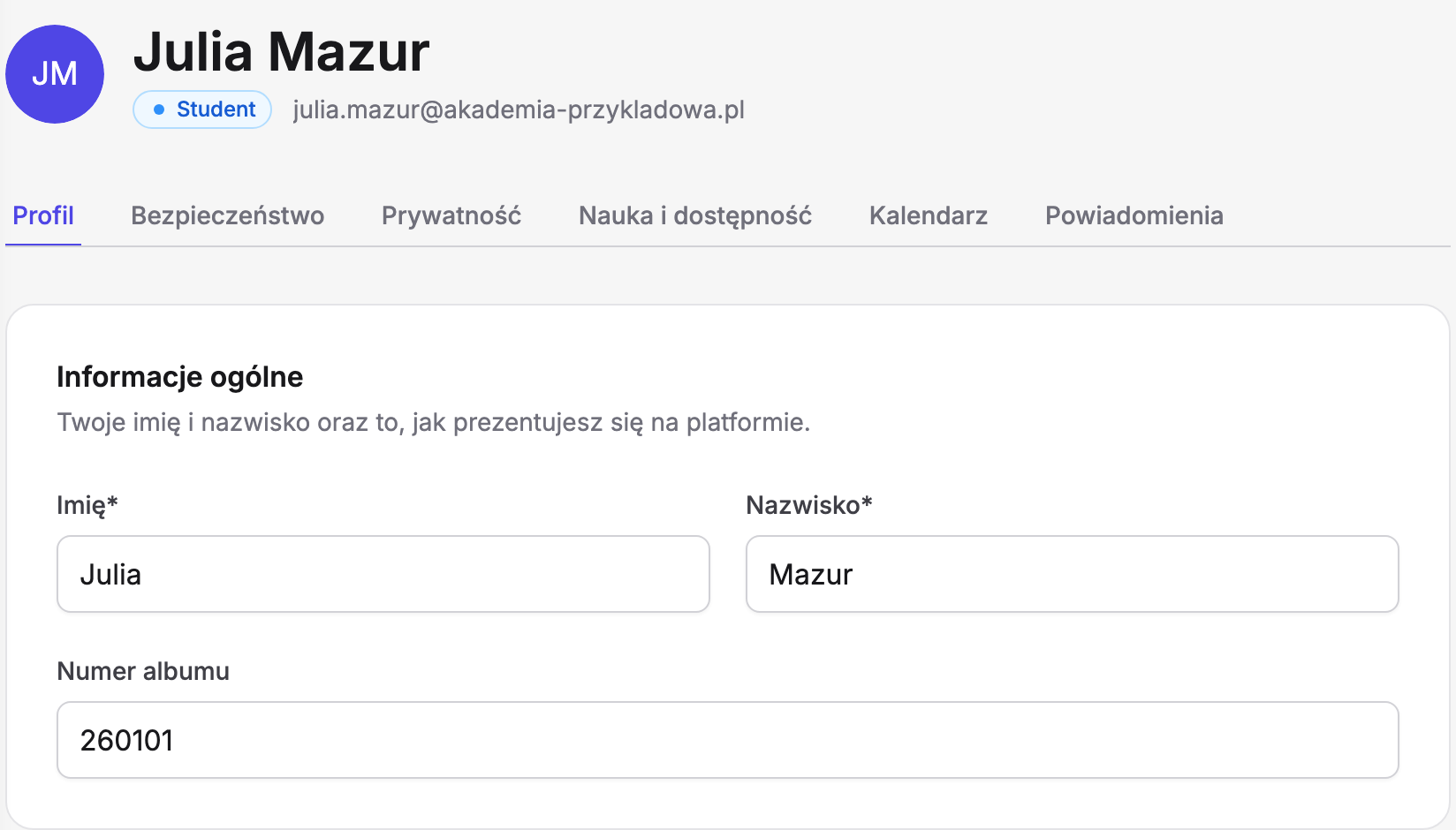Screen dimensions: 1456x830
Task: Open the Powiadomienia tab
Action: pyautogui.click(x=1134, y=215)
